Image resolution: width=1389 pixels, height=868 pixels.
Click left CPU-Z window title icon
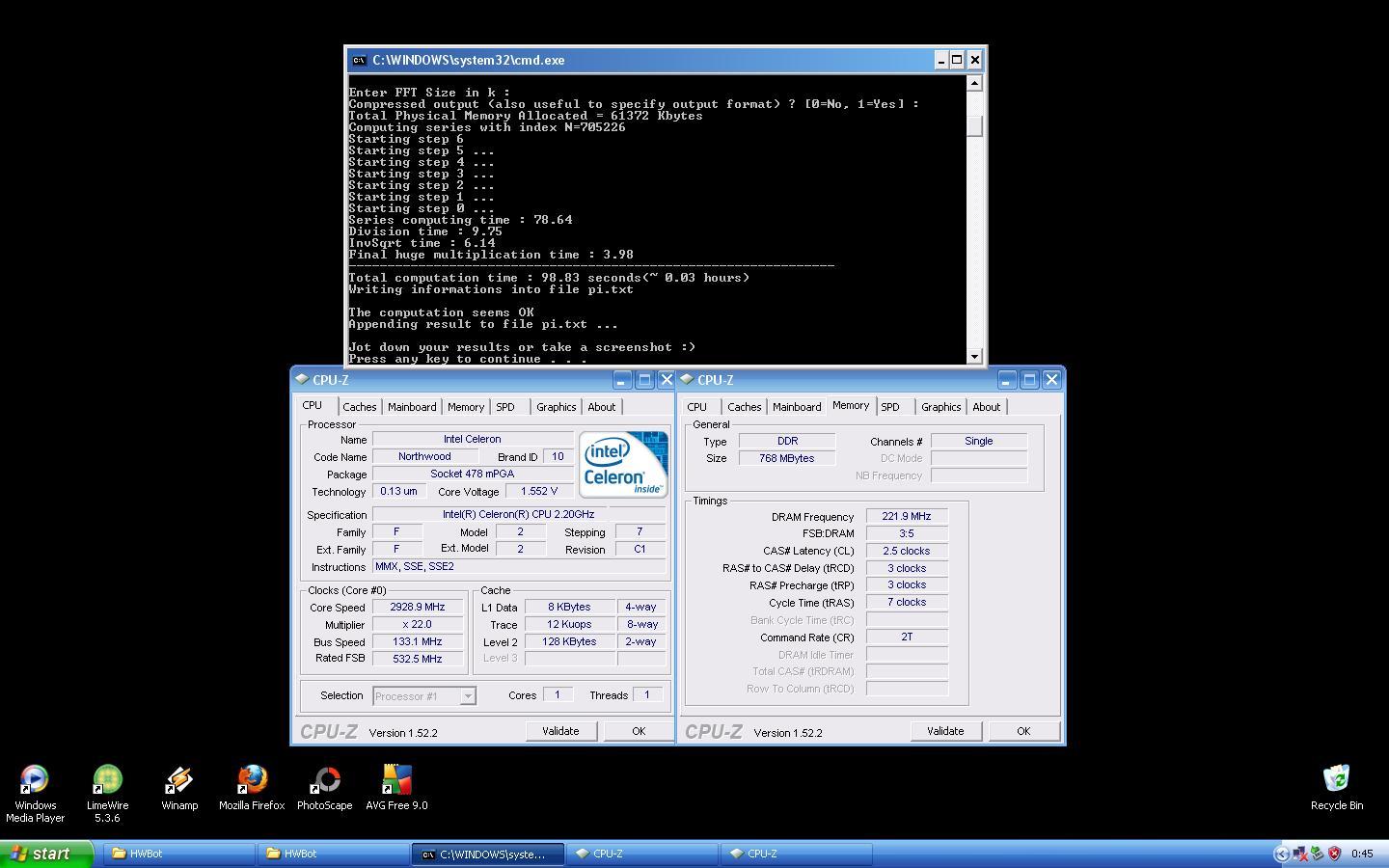coord(302,379)
